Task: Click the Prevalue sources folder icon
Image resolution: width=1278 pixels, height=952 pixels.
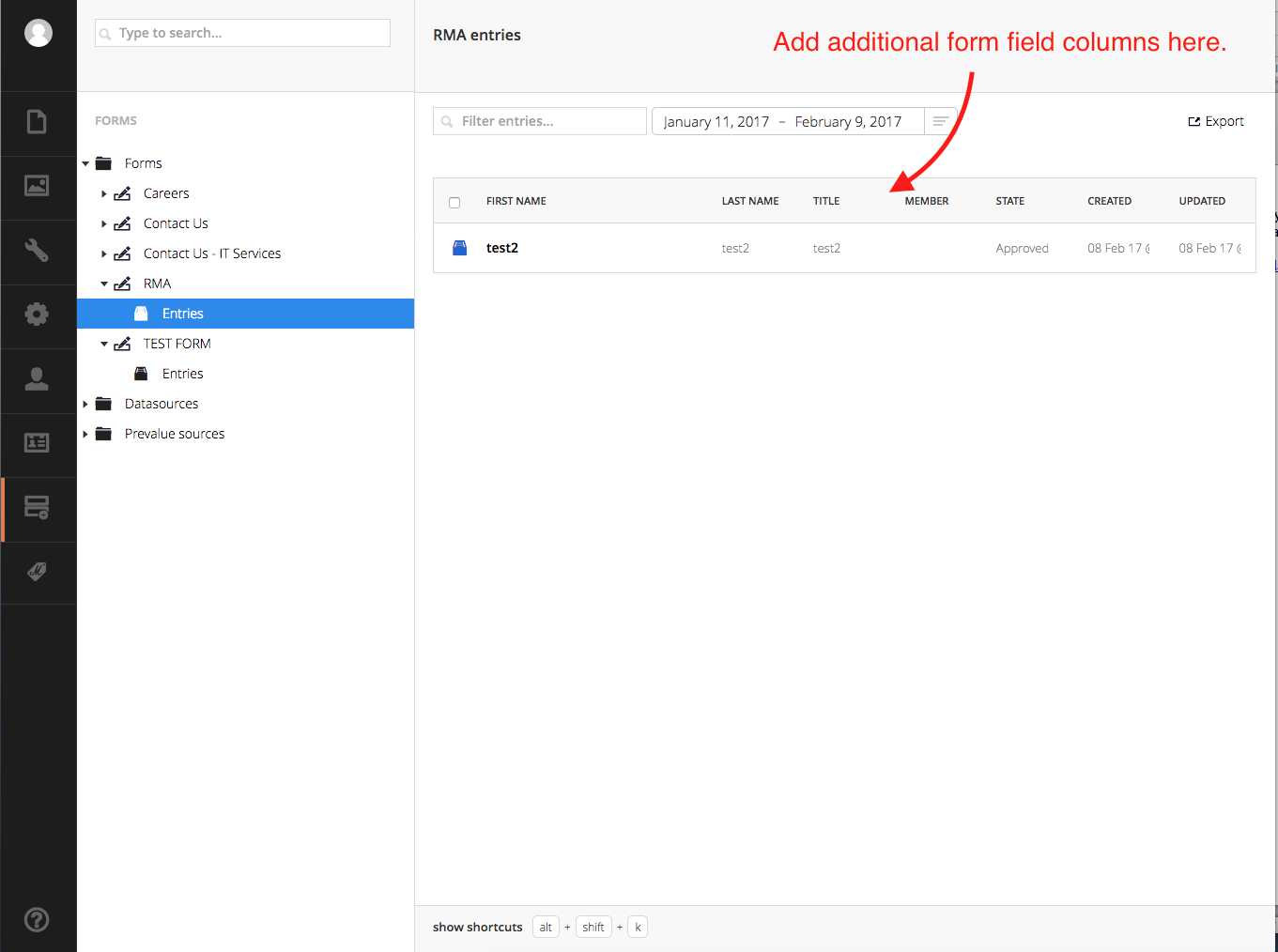Action: [x=104, y=434]
